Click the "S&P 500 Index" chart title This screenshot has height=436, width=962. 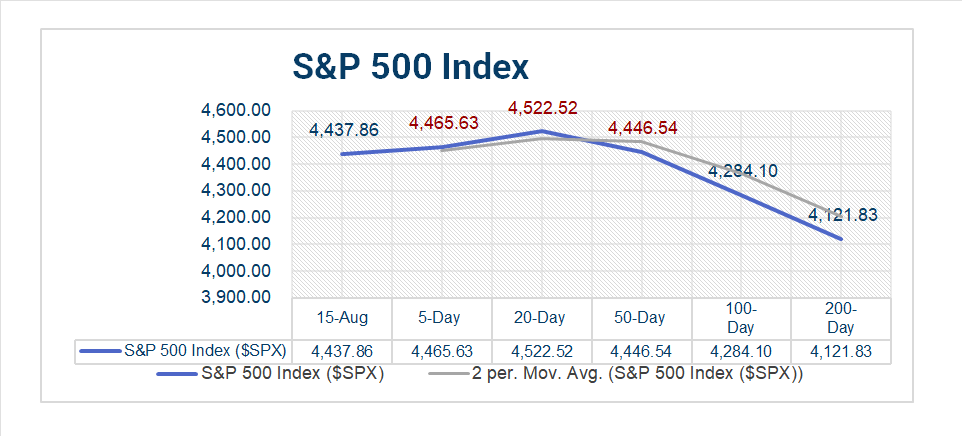[410, 67]
